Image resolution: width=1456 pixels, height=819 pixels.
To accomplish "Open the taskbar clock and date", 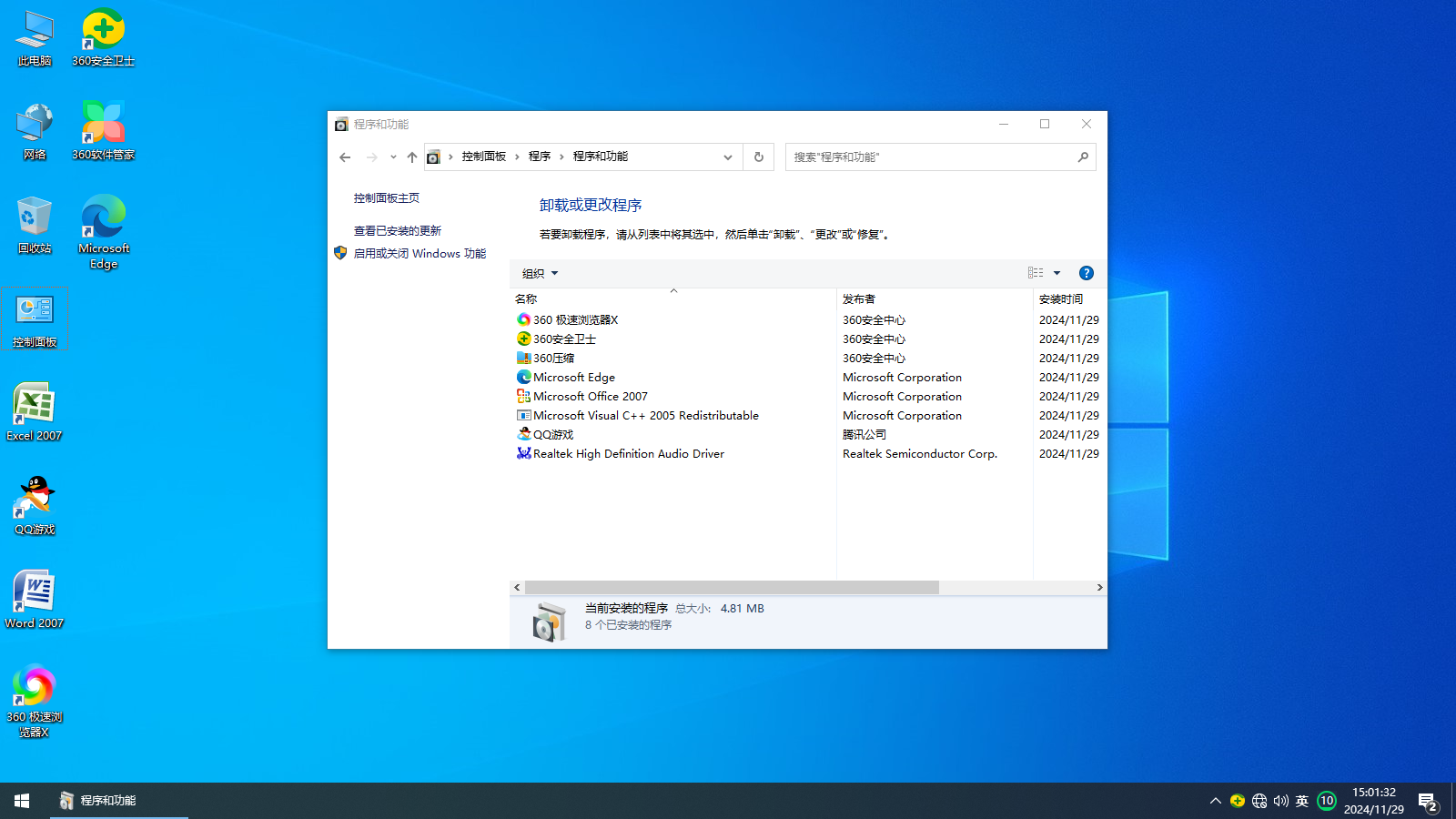I will (x=1374, y=801).
